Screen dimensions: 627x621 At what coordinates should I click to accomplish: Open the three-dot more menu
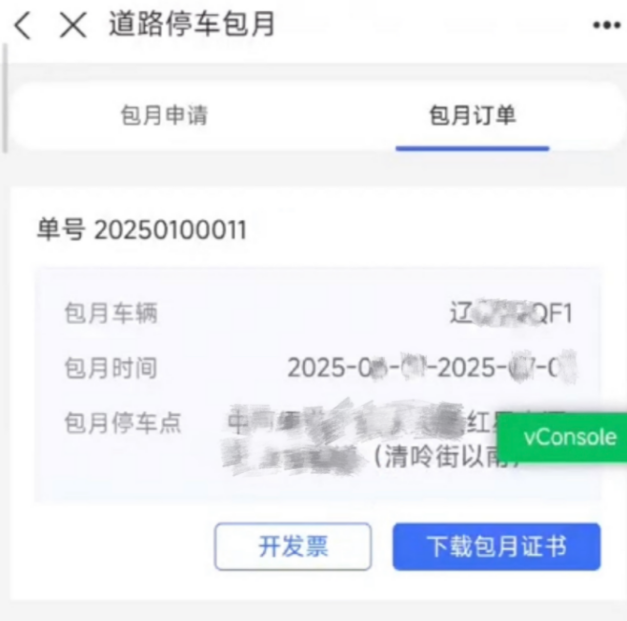pos(607,25)
